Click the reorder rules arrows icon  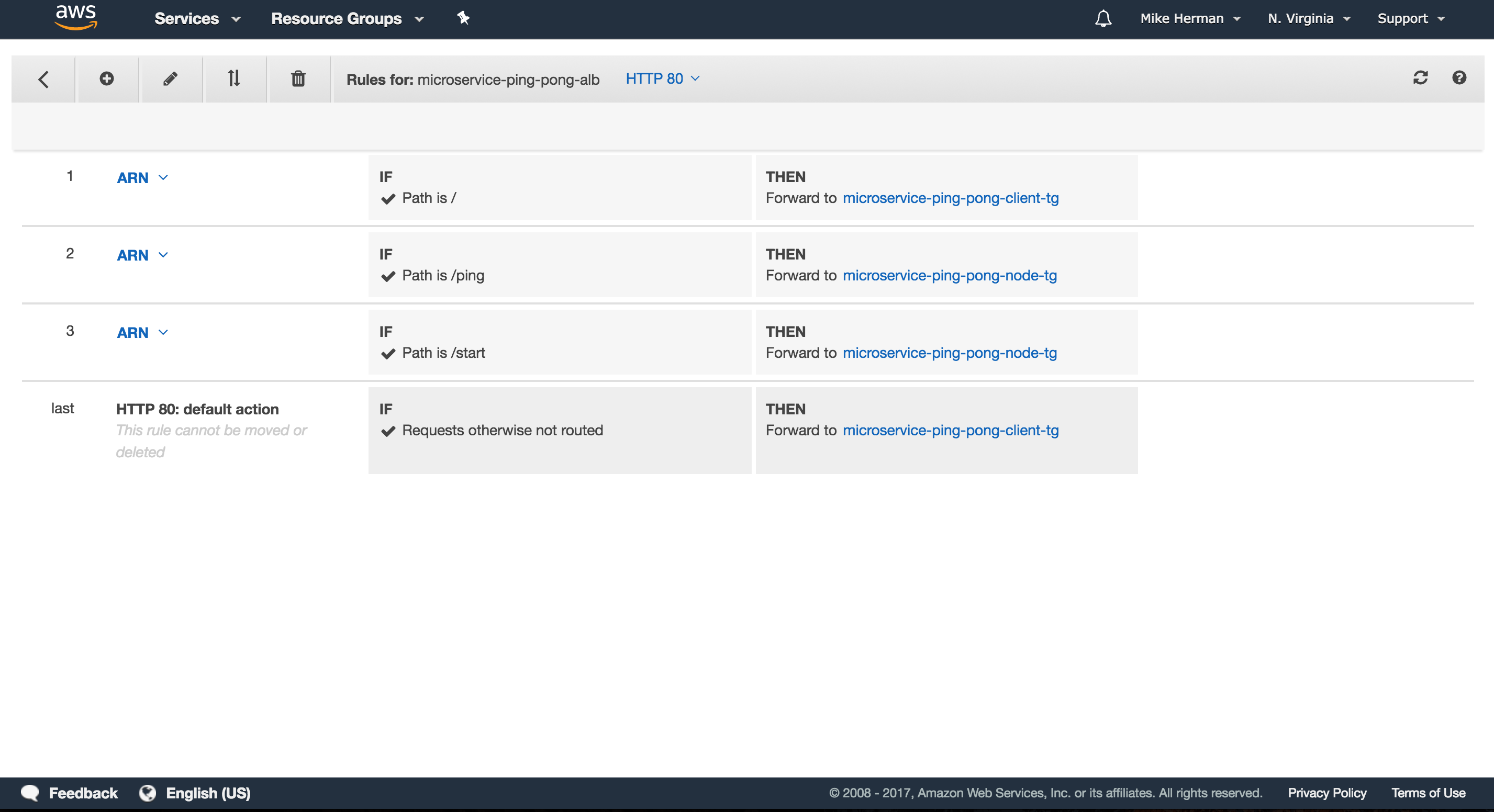coord(233,78)
